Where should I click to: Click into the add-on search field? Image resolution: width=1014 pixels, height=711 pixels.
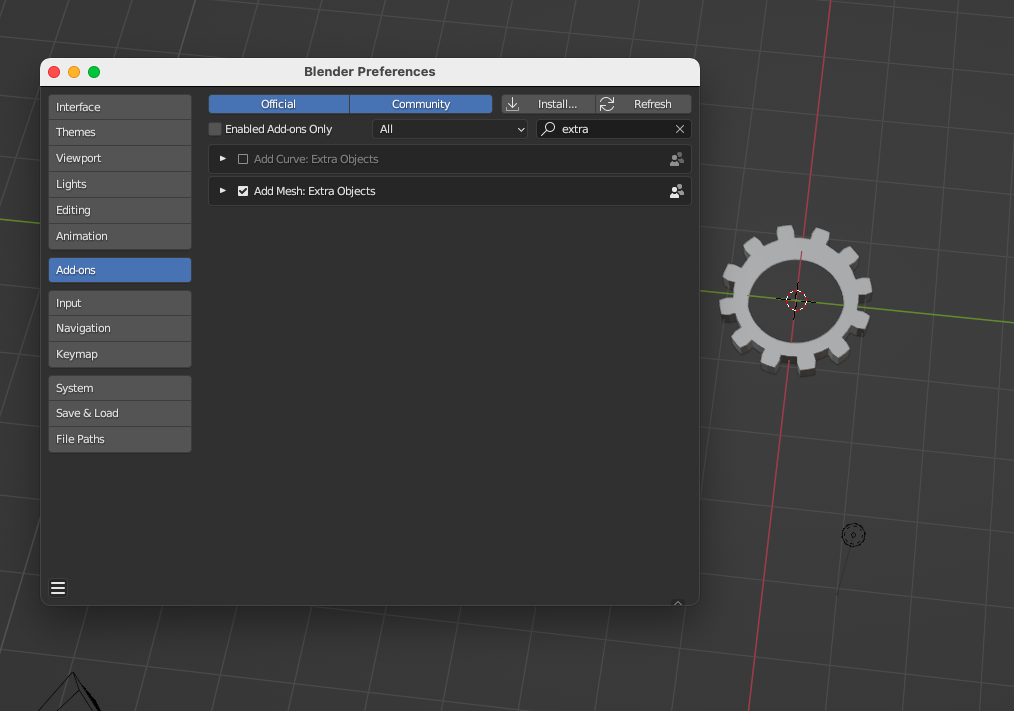pos(614,129)
